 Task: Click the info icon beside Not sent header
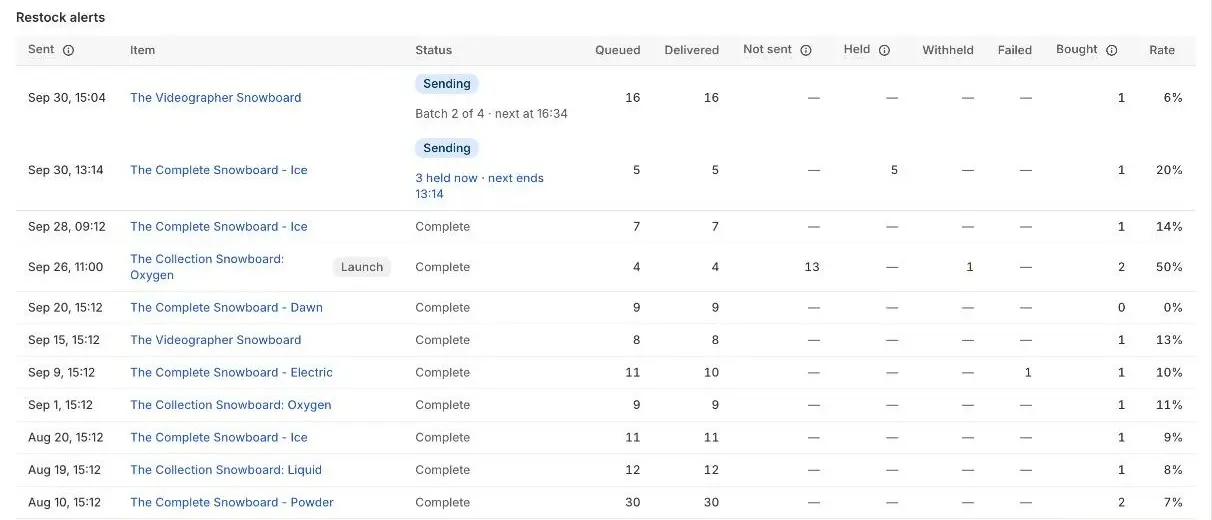click(x=806, y=50)
